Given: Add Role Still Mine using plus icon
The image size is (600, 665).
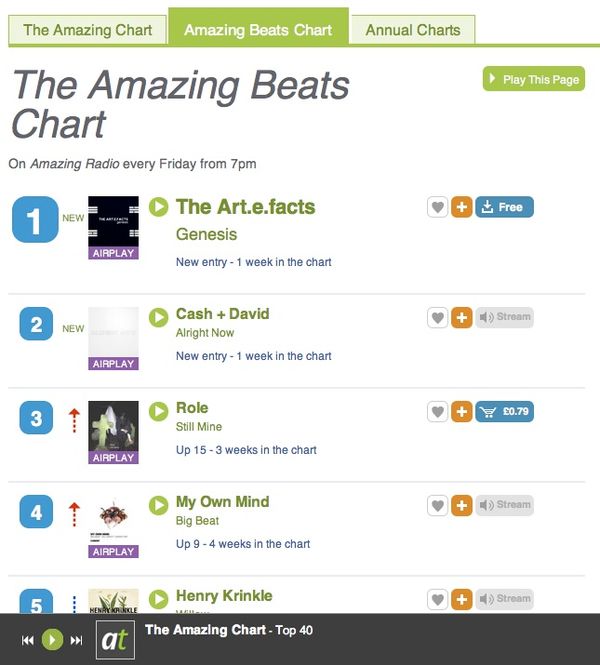Looking at the screenshot, I should coord(462,411).
